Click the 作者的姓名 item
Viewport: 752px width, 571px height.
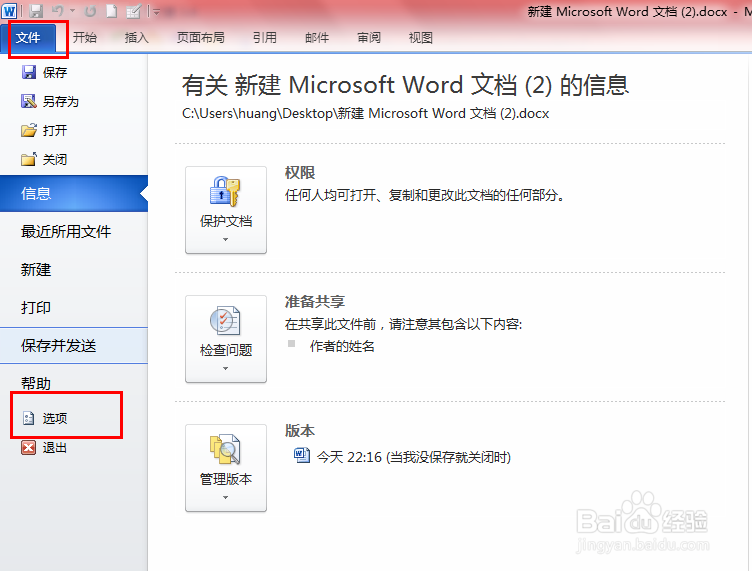pyautogui.click(x=342, y=346)
